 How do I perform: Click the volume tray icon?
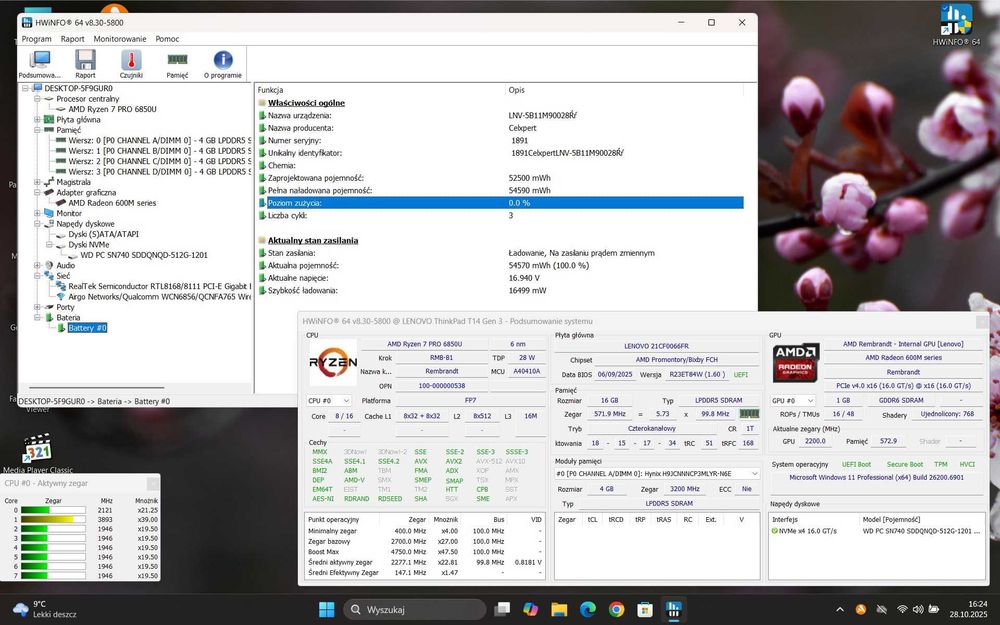(x=918, y=610)
